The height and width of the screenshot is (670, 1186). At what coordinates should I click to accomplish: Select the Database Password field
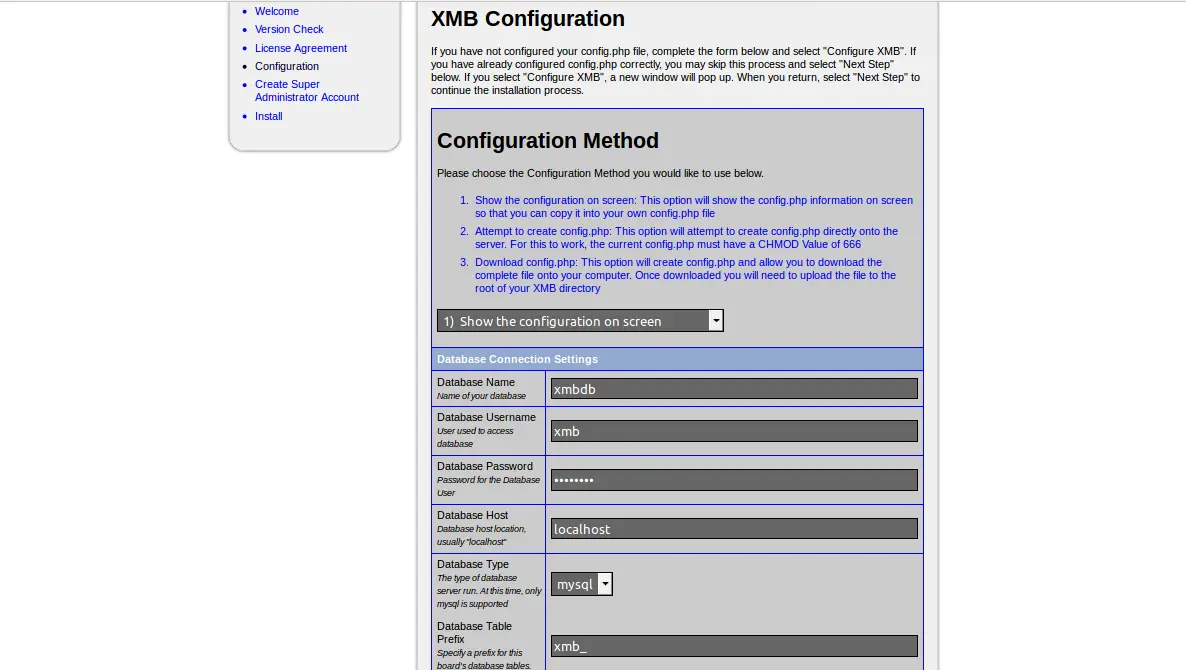[x=734, y=480]
